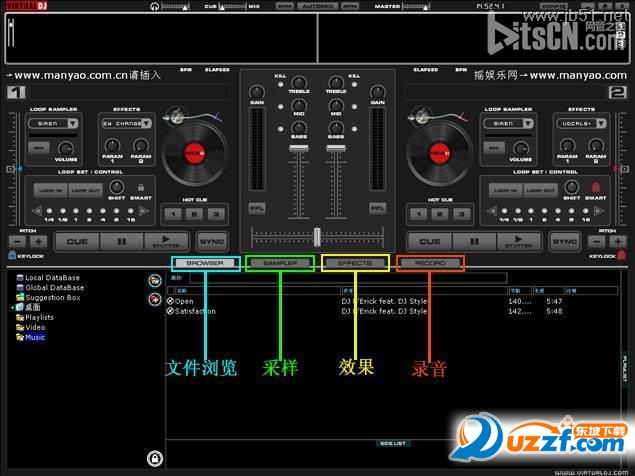Click left deck sampler VOLUME knob
Image resolution: width=635 pixels, height=476 pixels.
tap(66, 149)
